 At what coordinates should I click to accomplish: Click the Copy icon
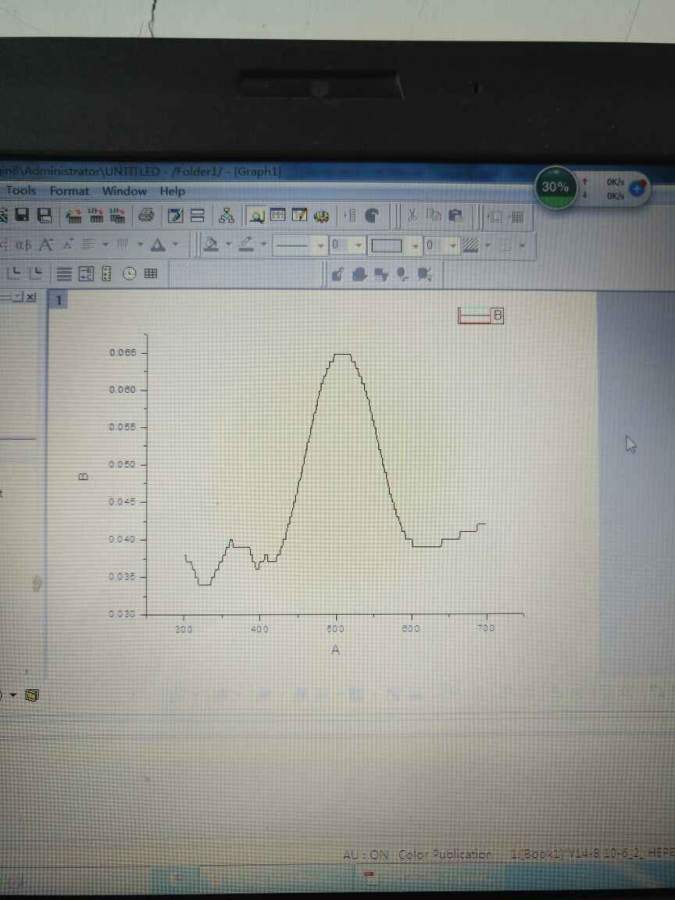(433, 215)
